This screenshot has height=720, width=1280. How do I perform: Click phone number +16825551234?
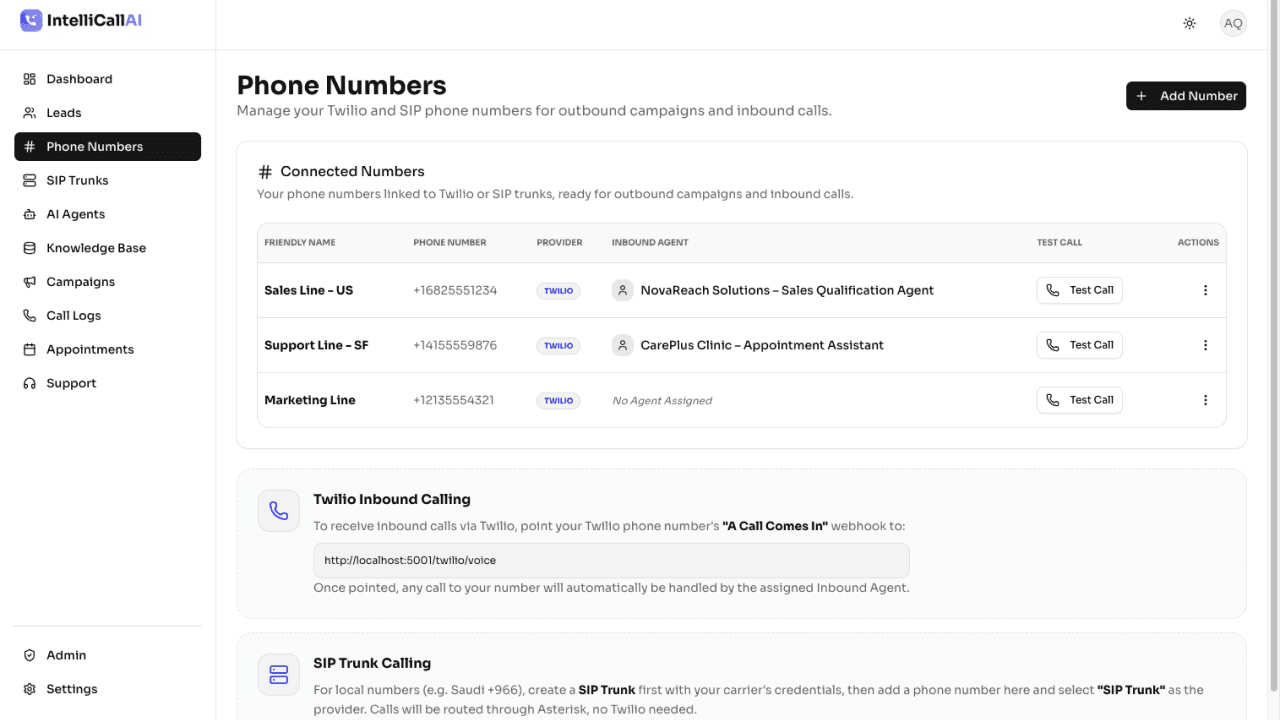(455, 290)
